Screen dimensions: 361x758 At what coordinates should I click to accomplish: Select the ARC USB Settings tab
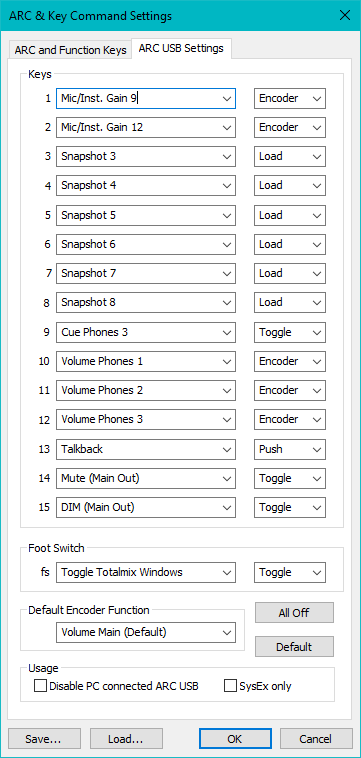tap(181, 48)
